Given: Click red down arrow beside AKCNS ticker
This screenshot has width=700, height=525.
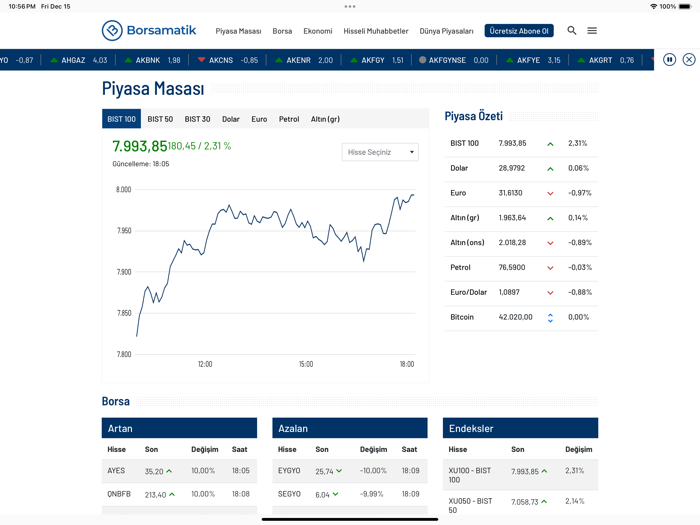Looking at the screenshot, I should [x=201, y=60].
